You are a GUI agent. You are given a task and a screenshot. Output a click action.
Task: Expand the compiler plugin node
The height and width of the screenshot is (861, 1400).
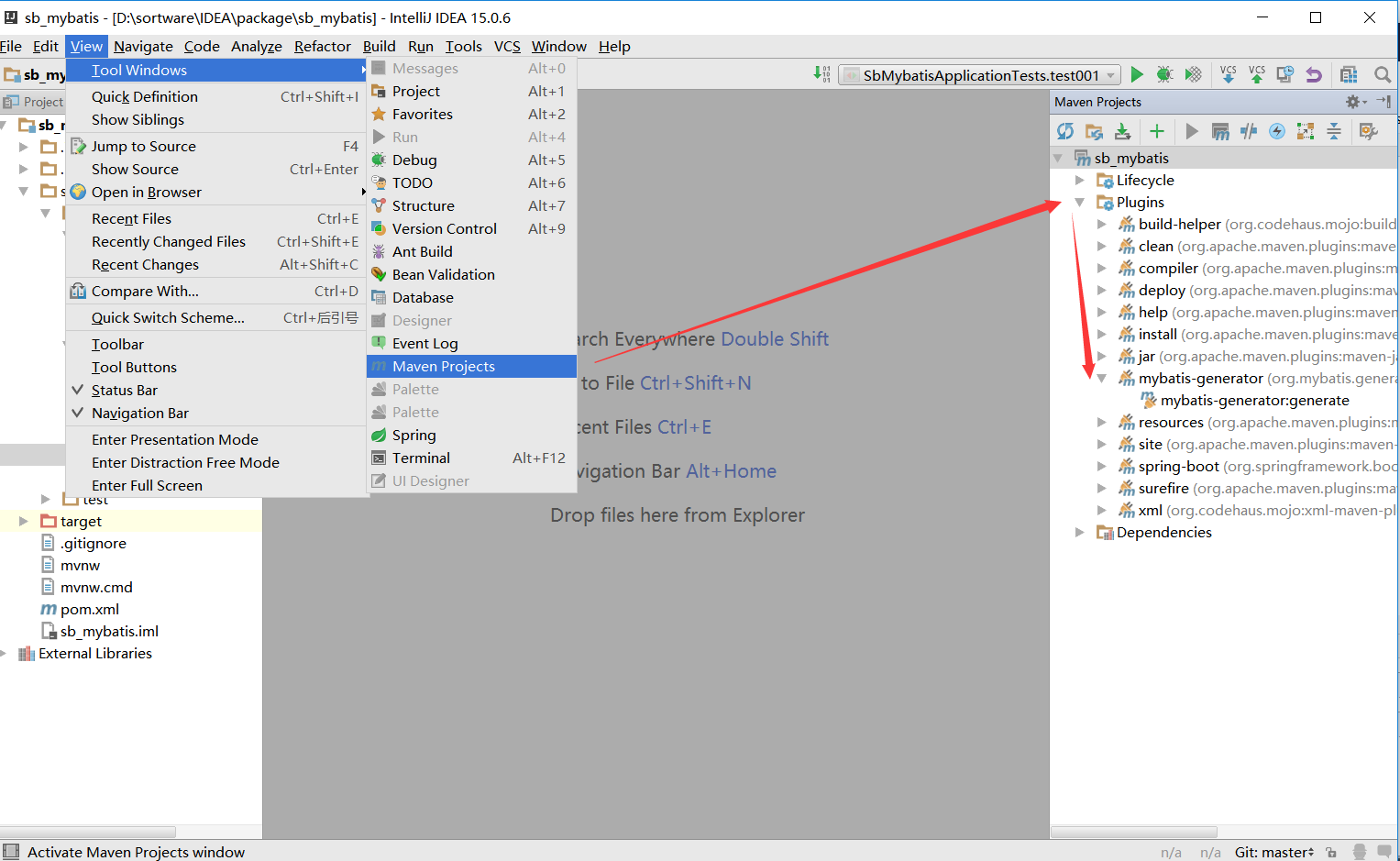1102,269
